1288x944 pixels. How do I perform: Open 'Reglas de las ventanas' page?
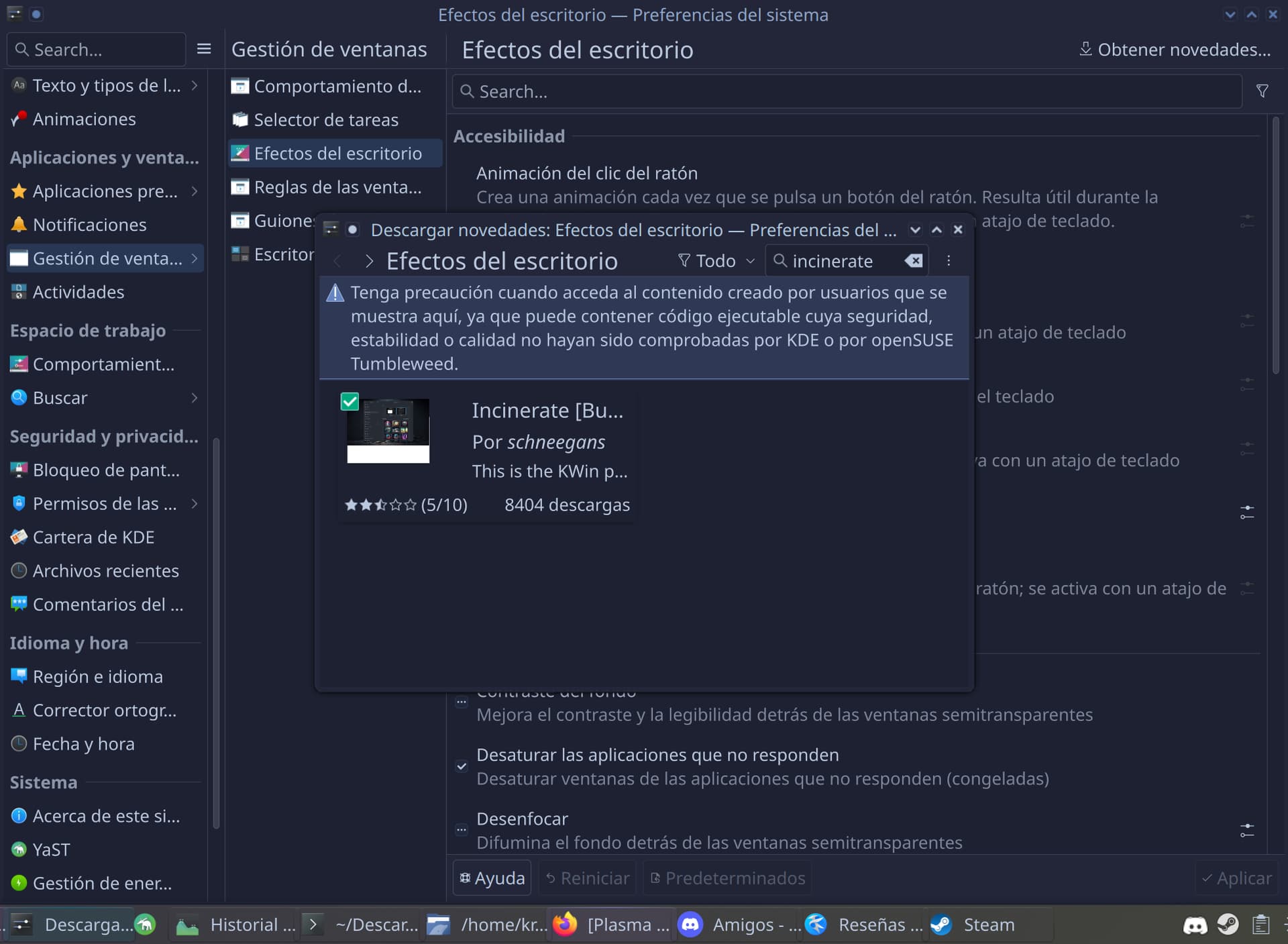337,187
